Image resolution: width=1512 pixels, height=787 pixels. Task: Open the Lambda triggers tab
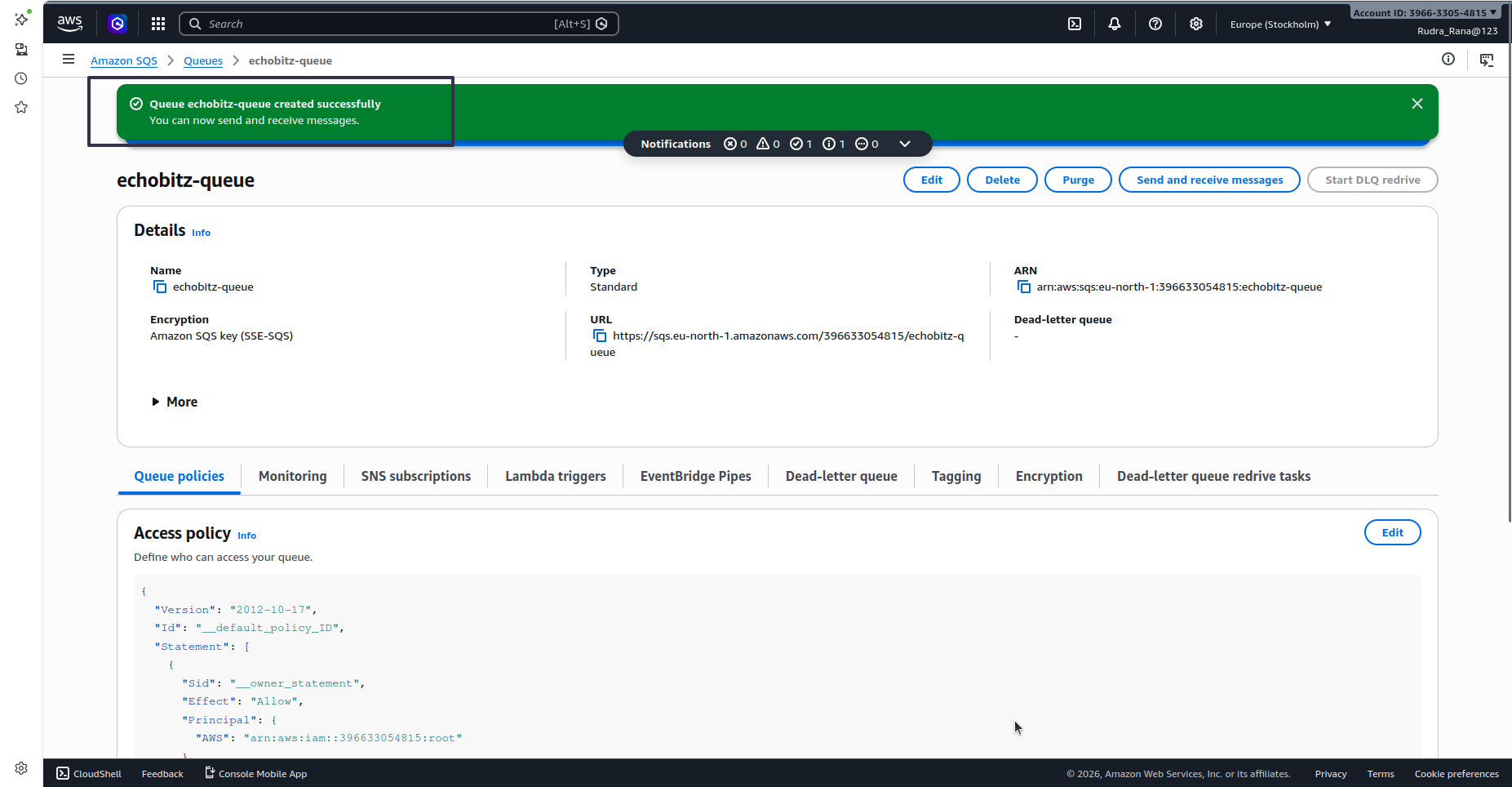tap(556, 476)
